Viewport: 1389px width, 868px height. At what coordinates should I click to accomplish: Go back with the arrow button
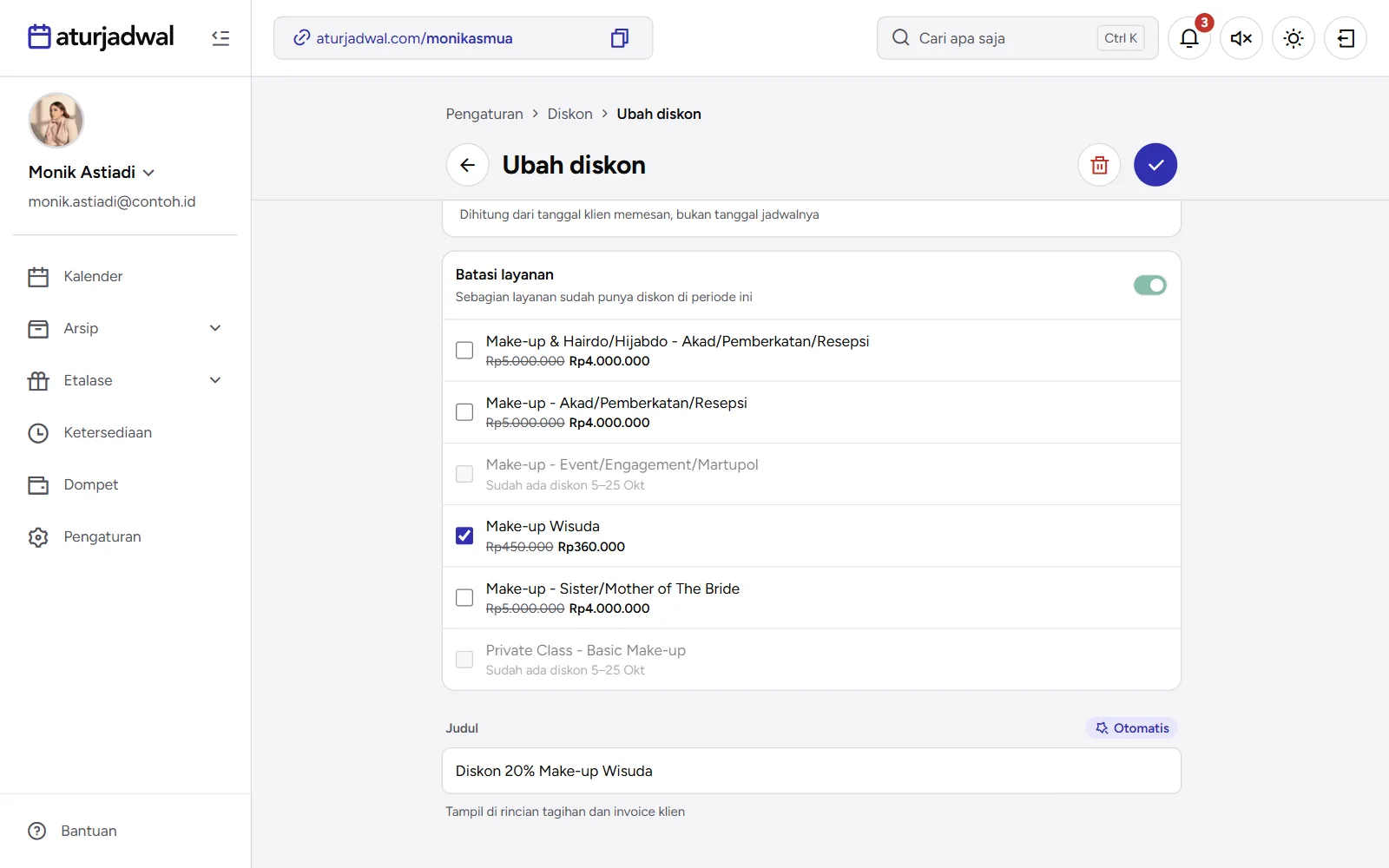click(x=468, y=165)
